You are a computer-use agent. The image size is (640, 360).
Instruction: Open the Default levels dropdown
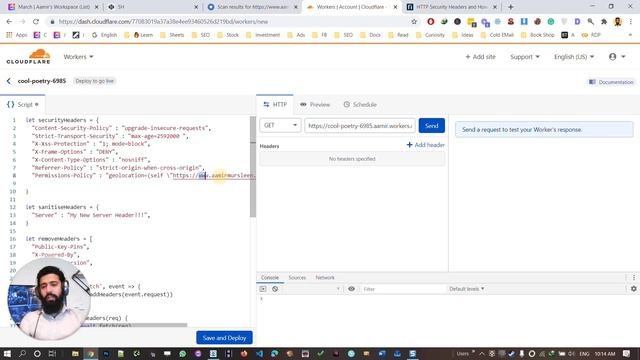tap(467, 289)
